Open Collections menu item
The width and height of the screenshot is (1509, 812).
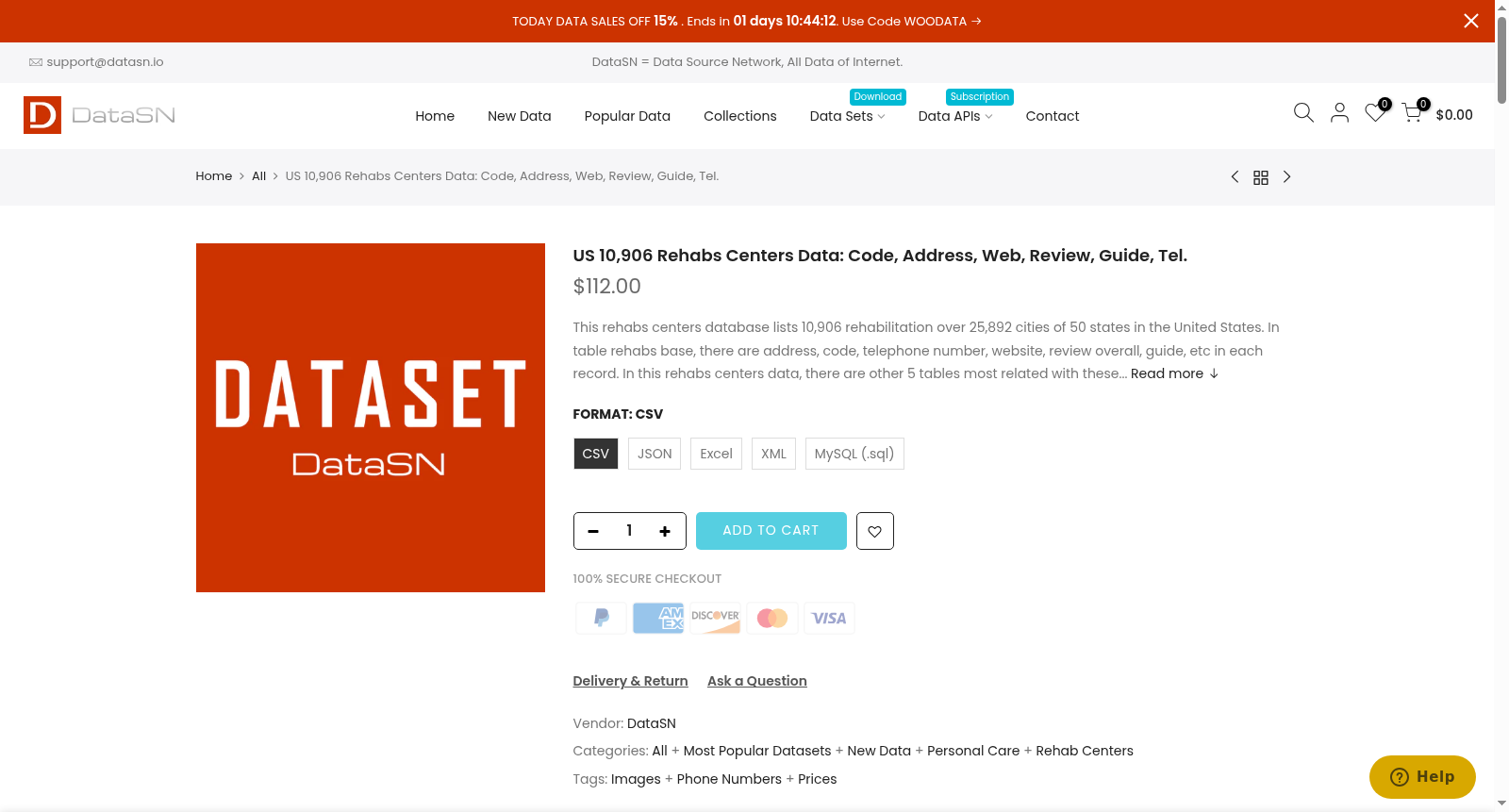pos(740,116)
